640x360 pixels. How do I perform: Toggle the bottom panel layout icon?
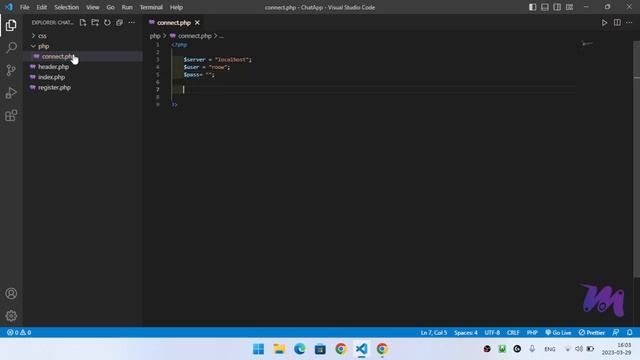pyautogui.click(x=545, y=7)
